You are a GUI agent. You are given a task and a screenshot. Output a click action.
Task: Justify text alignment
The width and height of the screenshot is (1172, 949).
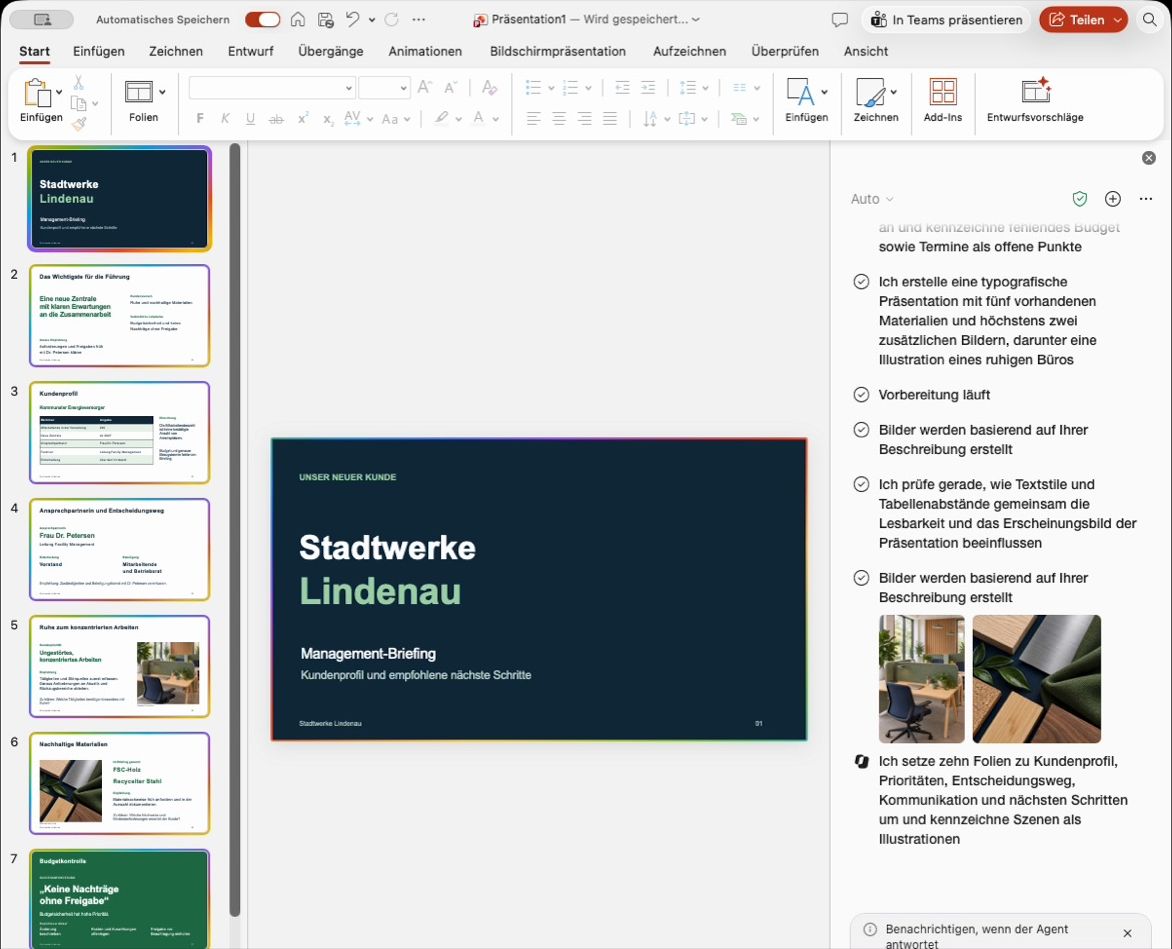(610, 118)
